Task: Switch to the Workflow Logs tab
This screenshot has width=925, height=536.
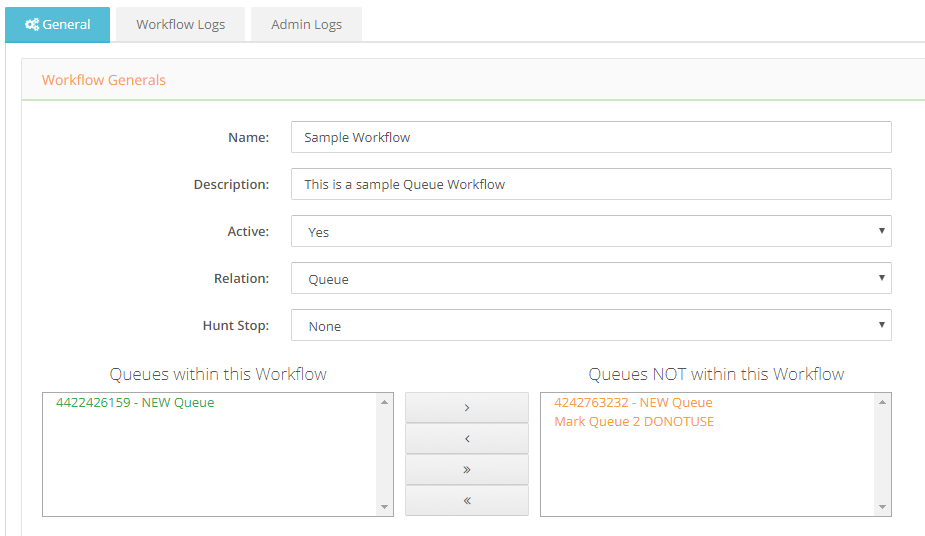Action: pos(180,25)
